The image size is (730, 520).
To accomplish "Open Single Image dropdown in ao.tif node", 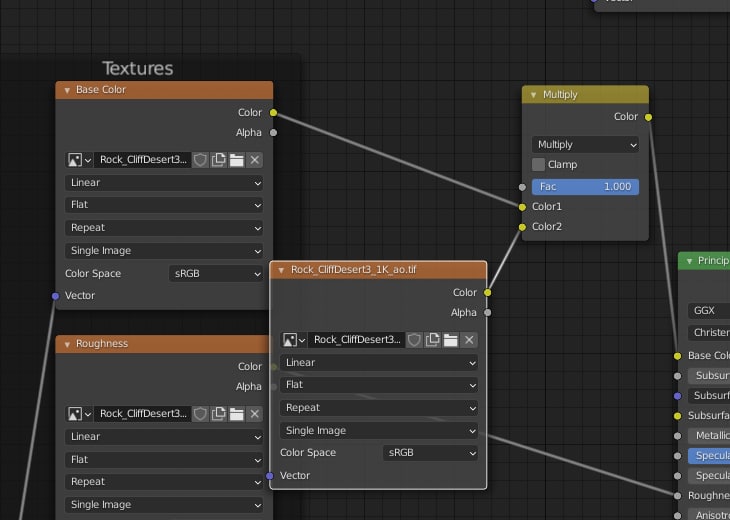I will [379, 431].
